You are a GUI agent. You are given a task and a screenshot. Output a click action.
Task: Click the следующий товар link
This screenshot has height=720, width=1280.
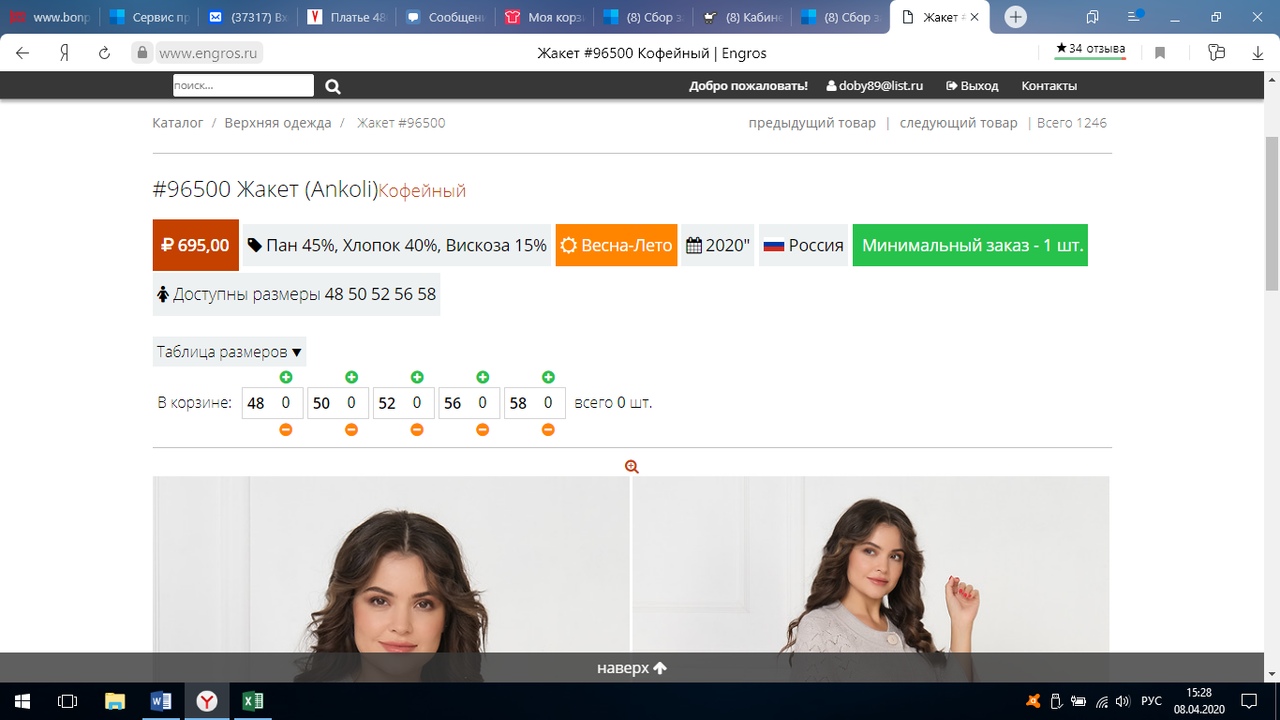pyautogui.click(x=958, y=123)
